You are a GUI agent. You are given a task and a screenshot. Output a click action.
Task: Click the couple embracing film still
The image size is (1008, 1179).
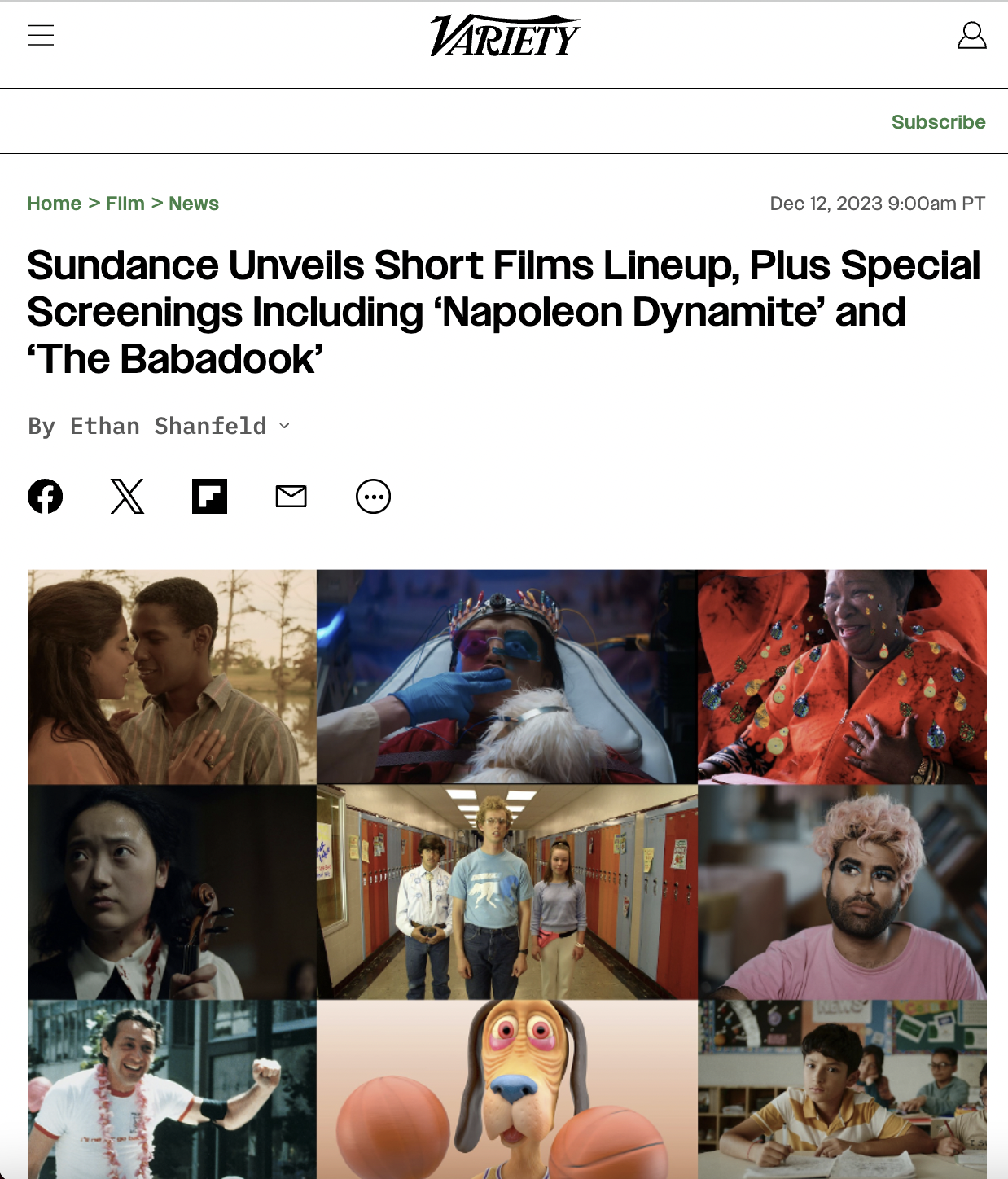coord(172,677)
